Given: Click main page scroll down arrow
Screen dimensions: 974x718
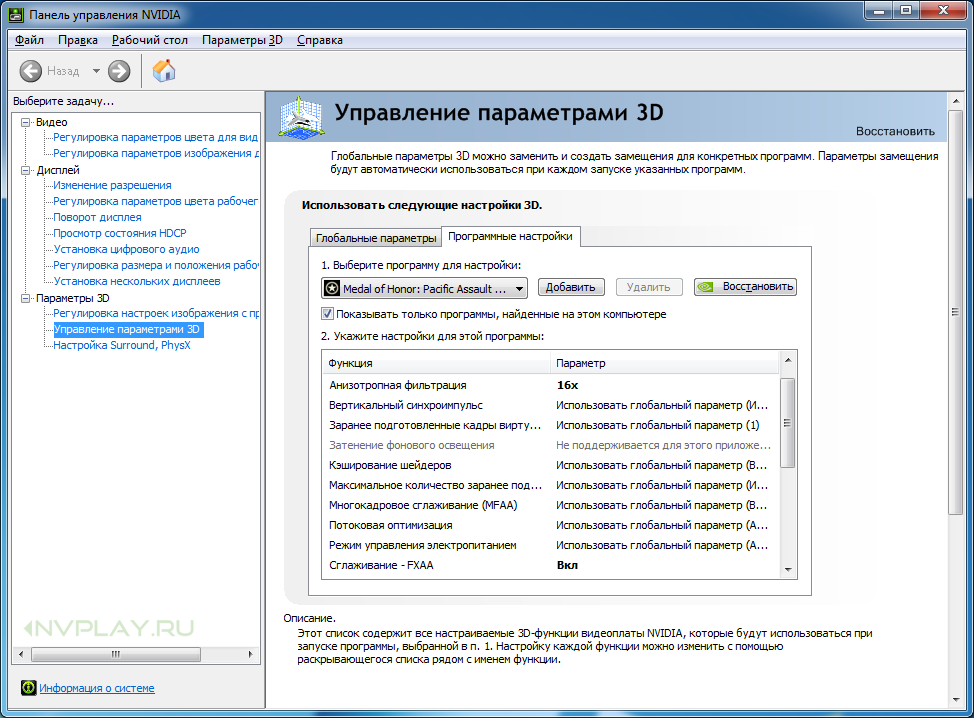Looking at the screenshot, I should [955, 699].
